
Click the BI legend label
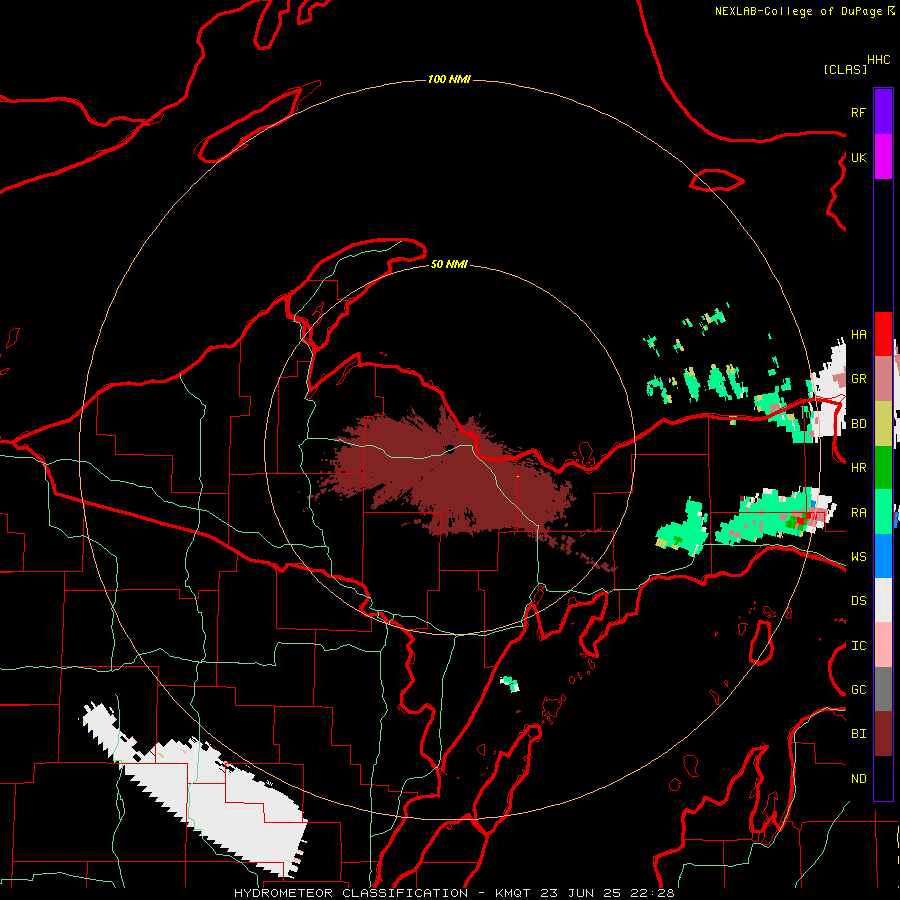[x=858, y=734]
